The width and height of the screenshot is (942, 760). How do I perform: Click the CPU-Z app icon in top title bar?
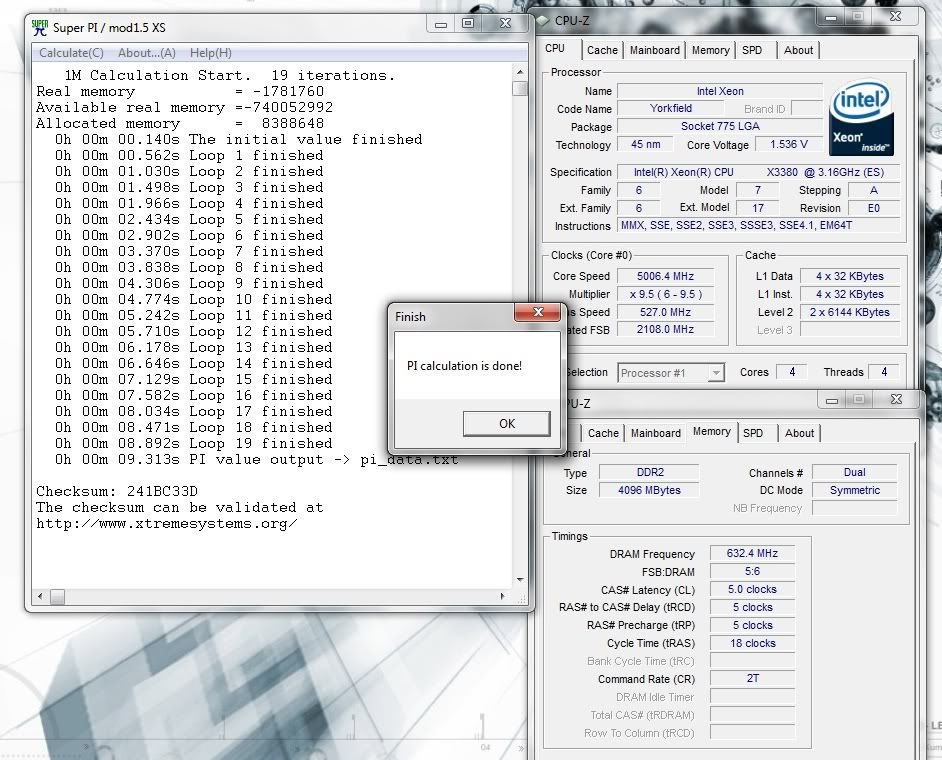[x=543, y=21]
